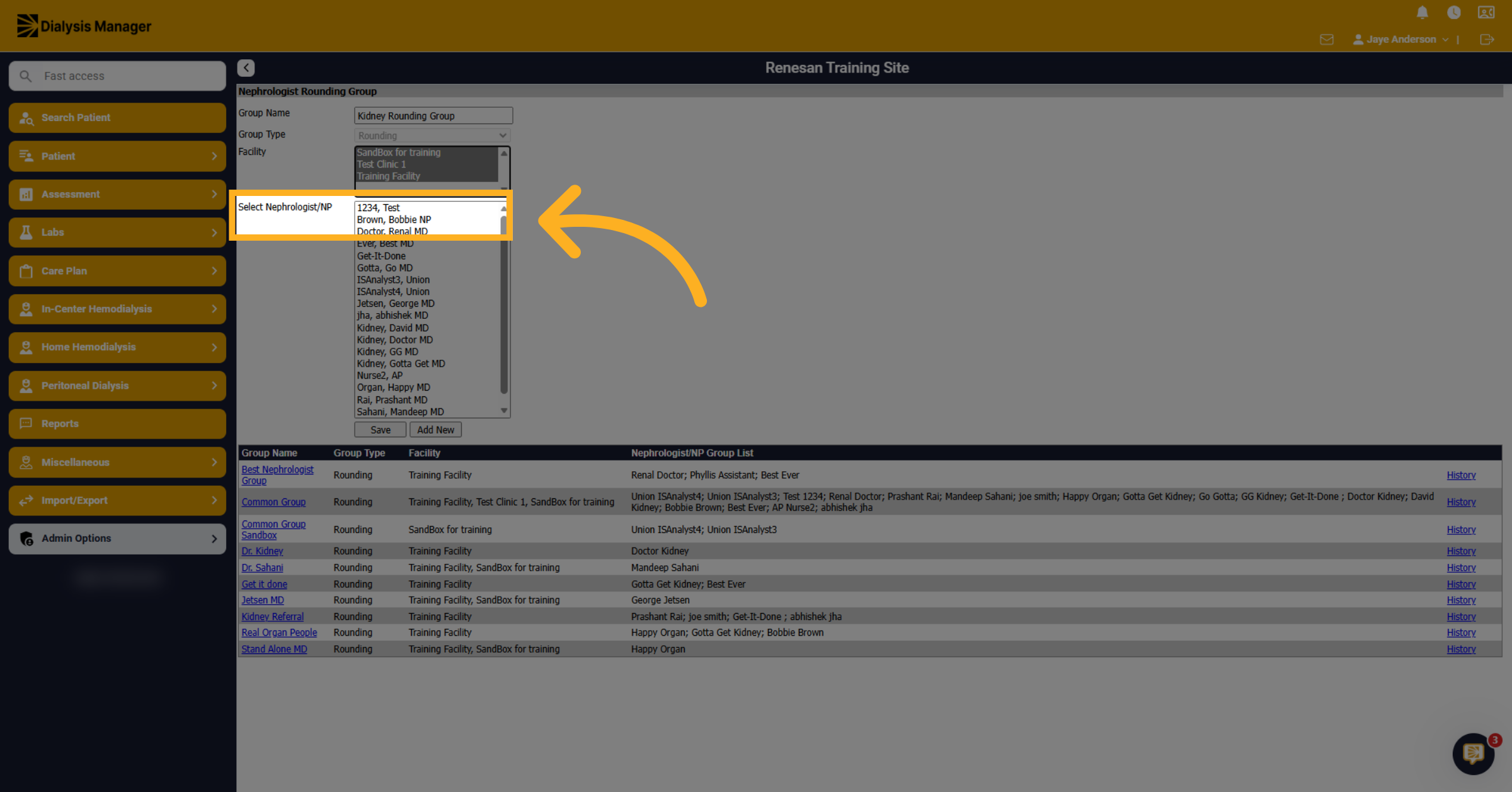The image size is (1512, 792).
Task: Click the Group Name text field
Action: [433, 115]
